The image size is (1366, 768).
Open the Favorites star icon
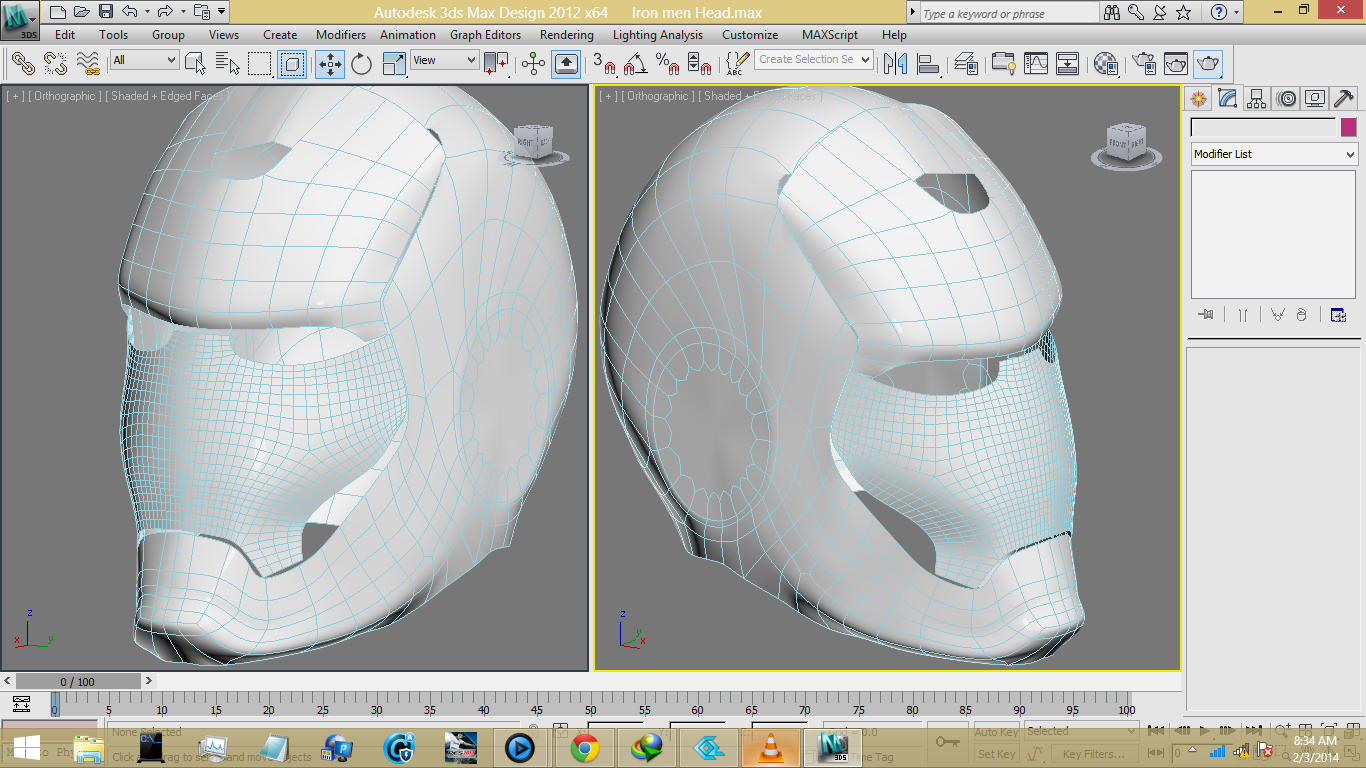point(1184,13)
